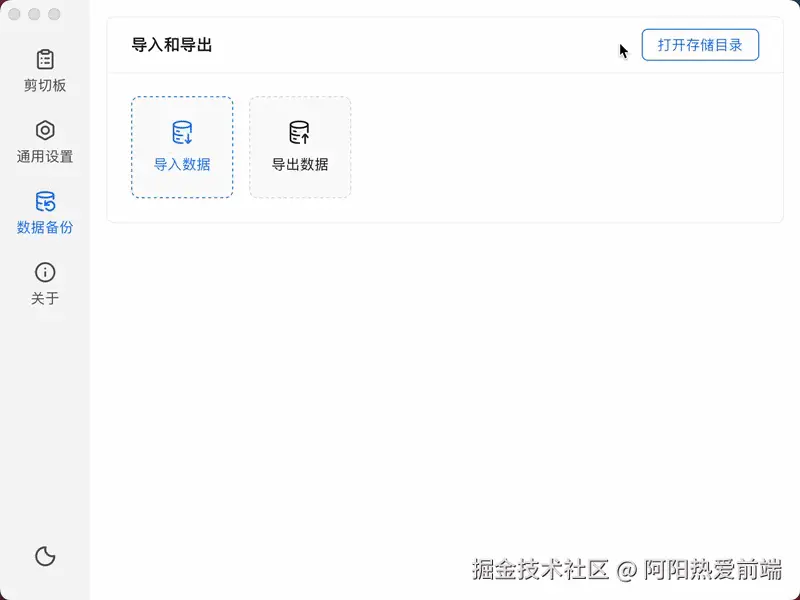Image resolution: width=800 pixels, height=600 pixels.
Task: Open the info circle About icon
Action: (x=45, y=272)
